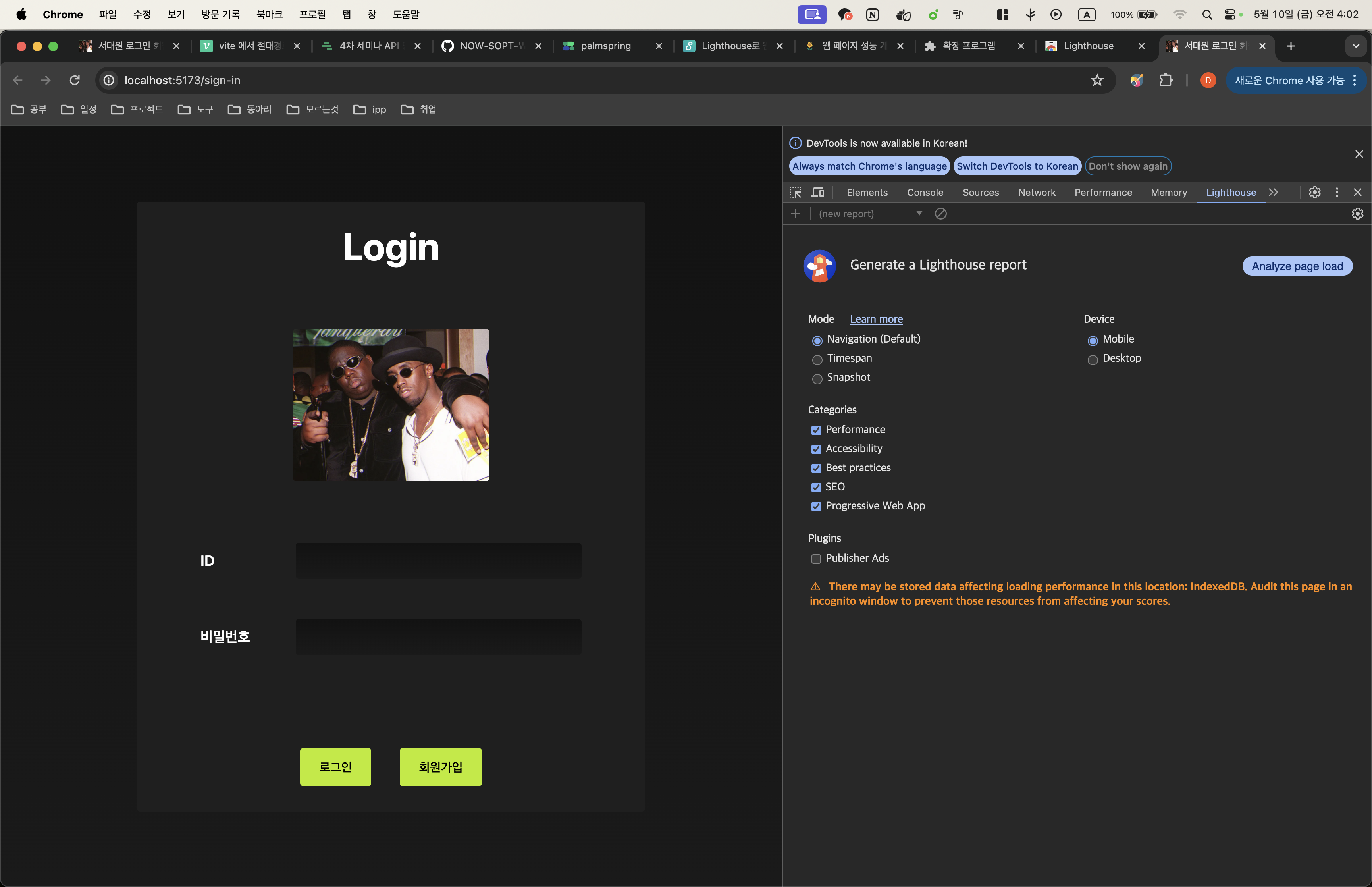The width and height of the screenshot is (1372, 887).
Task: Open the (new report) dropdown
Action: pos(869,214)
